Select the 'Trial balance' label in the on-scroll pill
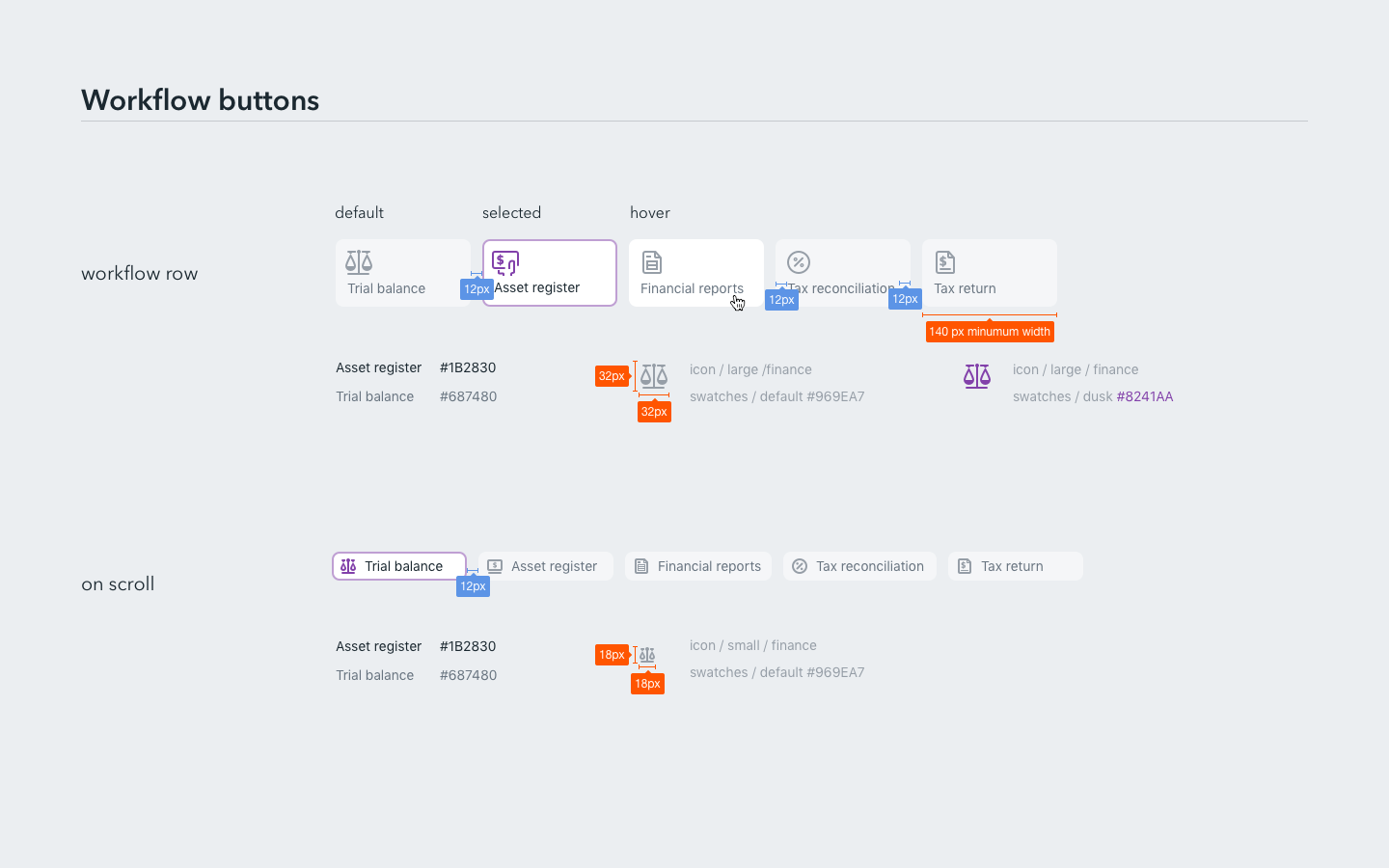Image resolution: width=1389 pixels, height=868 pixels. (x=403, y=566)
